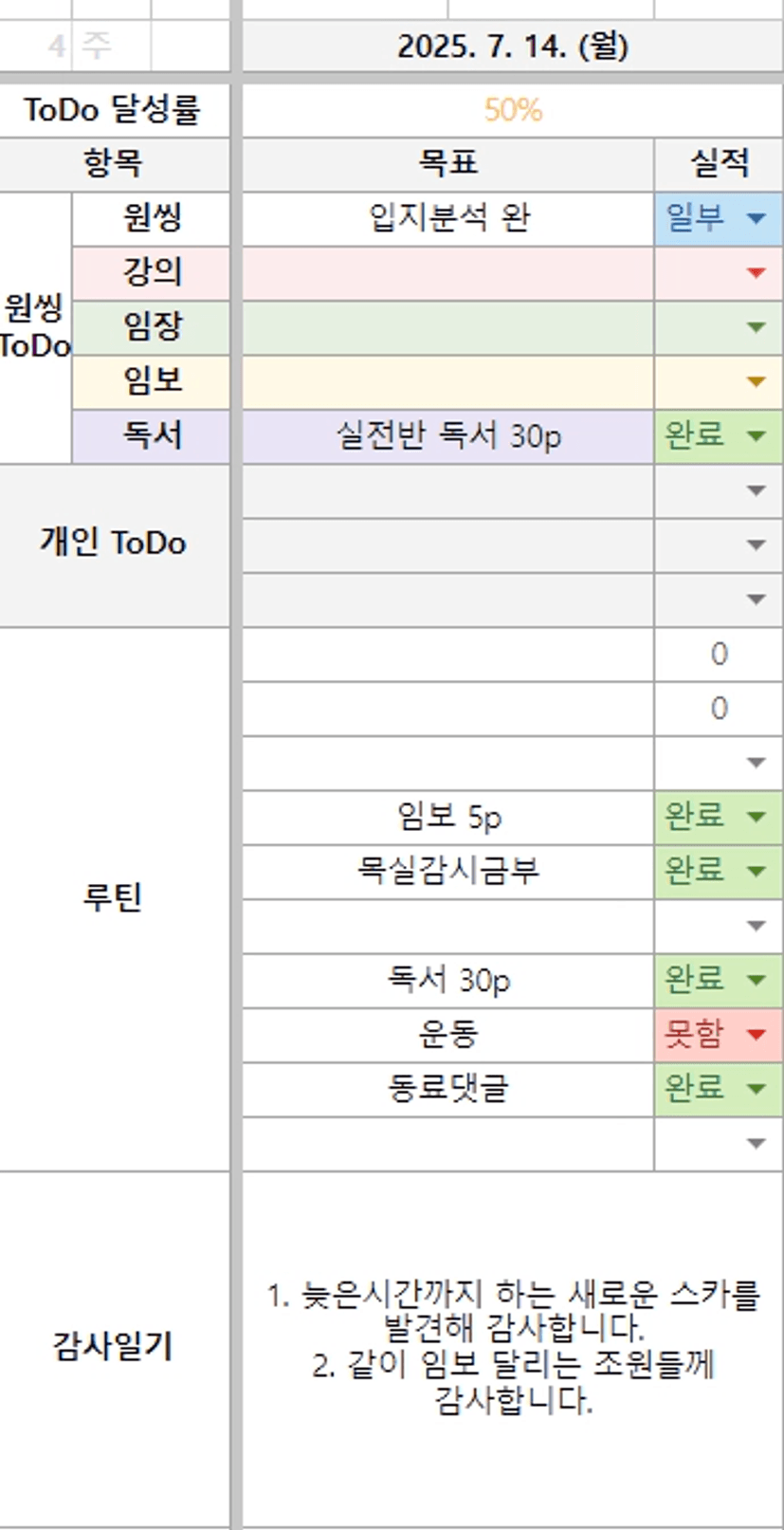Screen dimensions: 784x1530
Task: Select the 입지분석 완 goal cell
Action: click(x=447, y=219)
